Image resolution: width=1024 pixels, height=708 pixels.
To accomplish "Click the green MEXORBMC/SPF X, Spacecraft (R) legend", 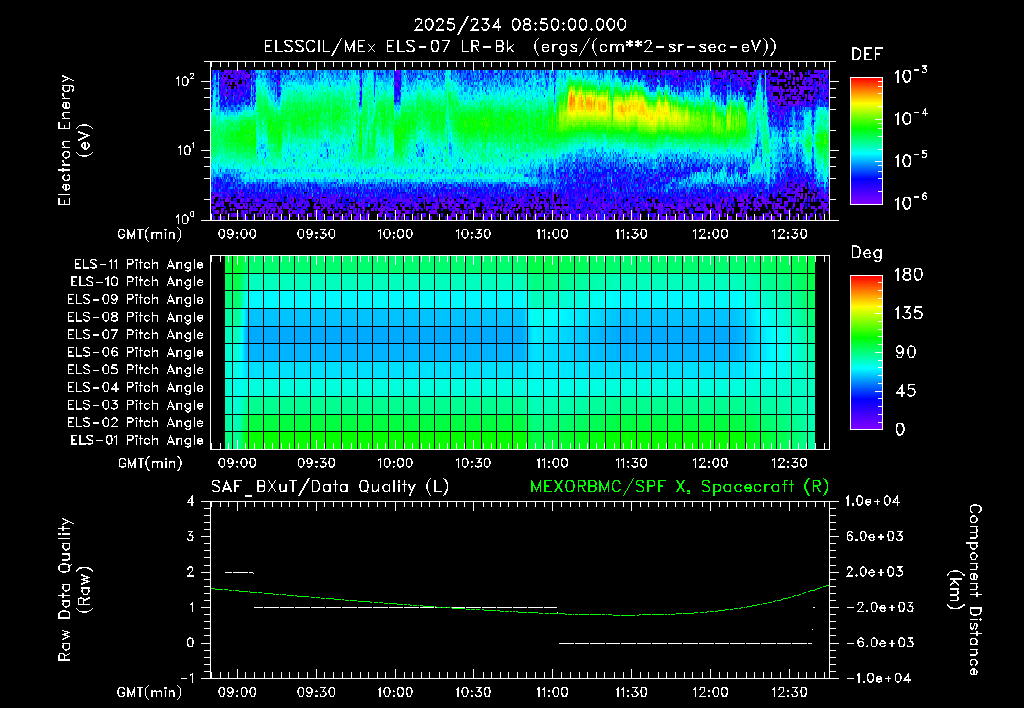I will click(679, 487).
